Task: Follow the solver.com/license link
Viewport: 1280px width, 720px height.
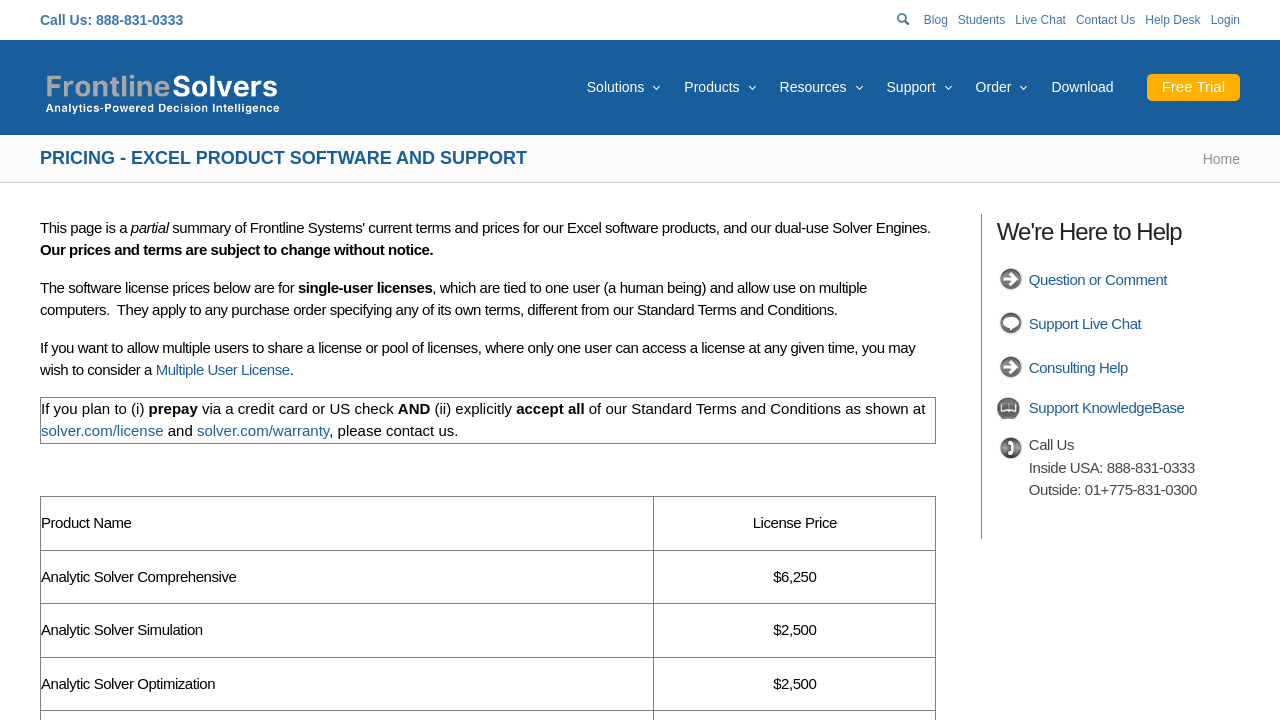Action: 102,431
